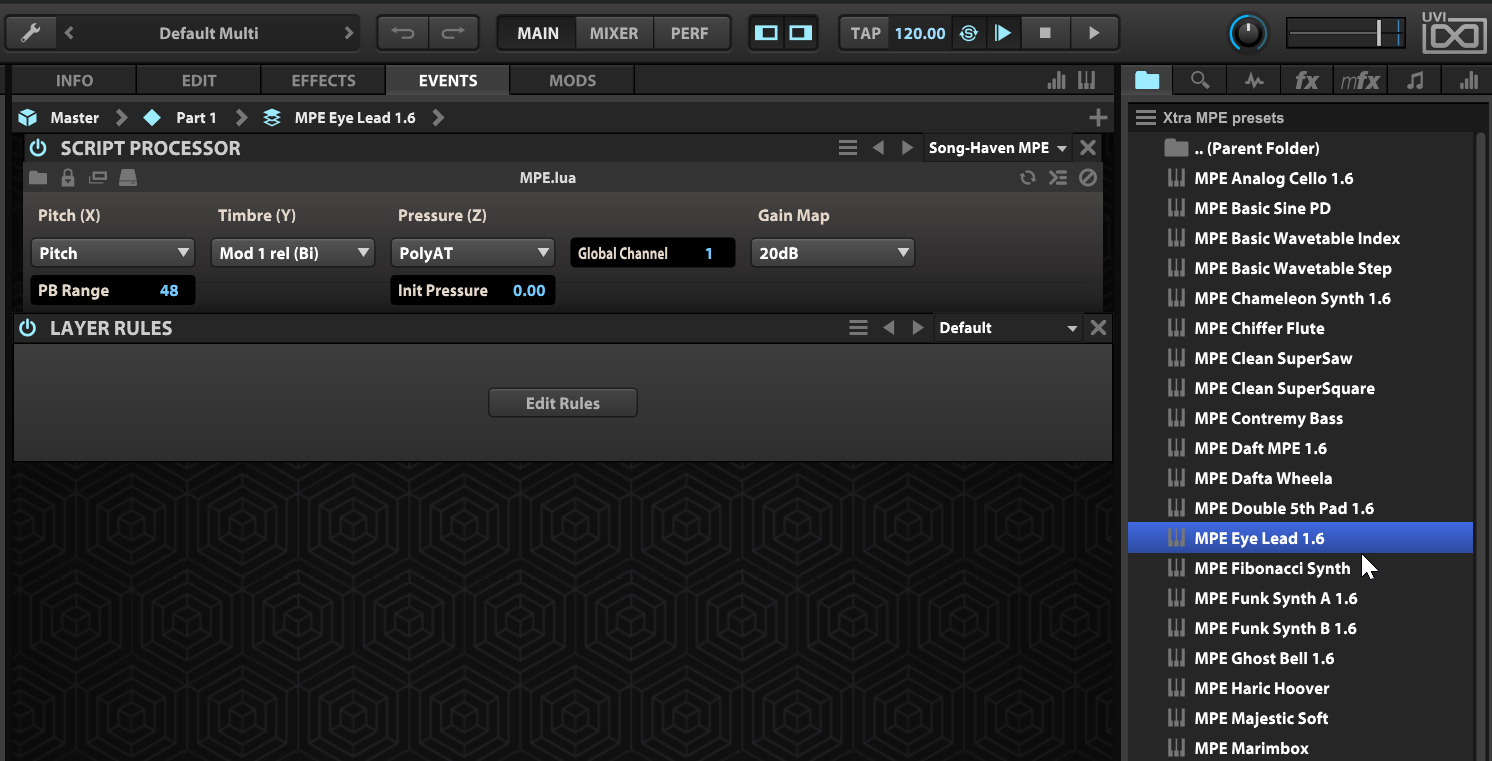Viewport: 1492px width, 761px height.
Task: Go to next multi preset
Action: click(348, 33)
